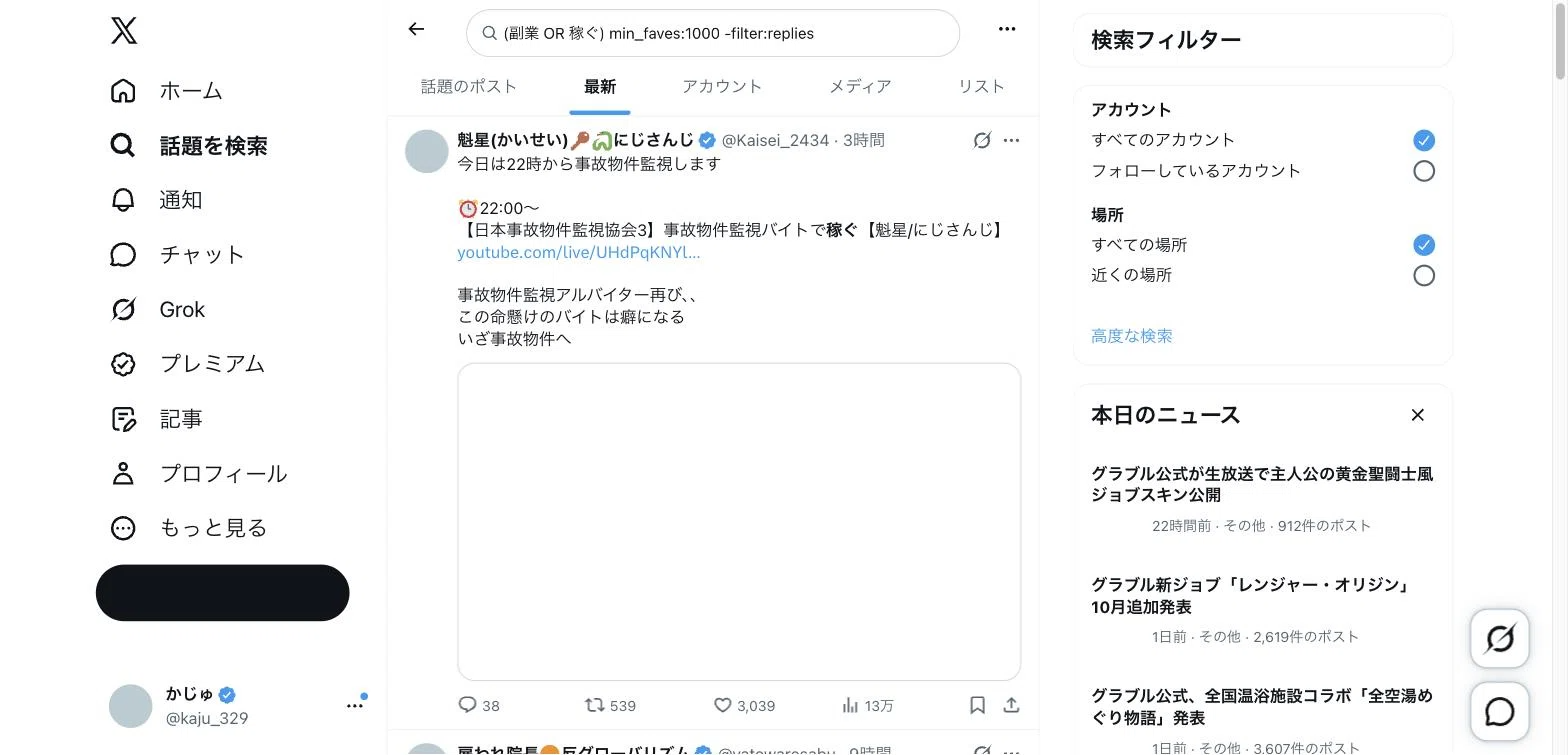1568x755 pixels.
Task: Switch to the 話題のポスト tab
Action: 469,87
